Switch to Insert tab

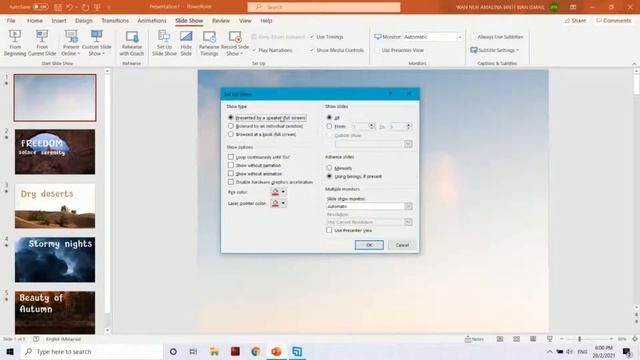59,20
